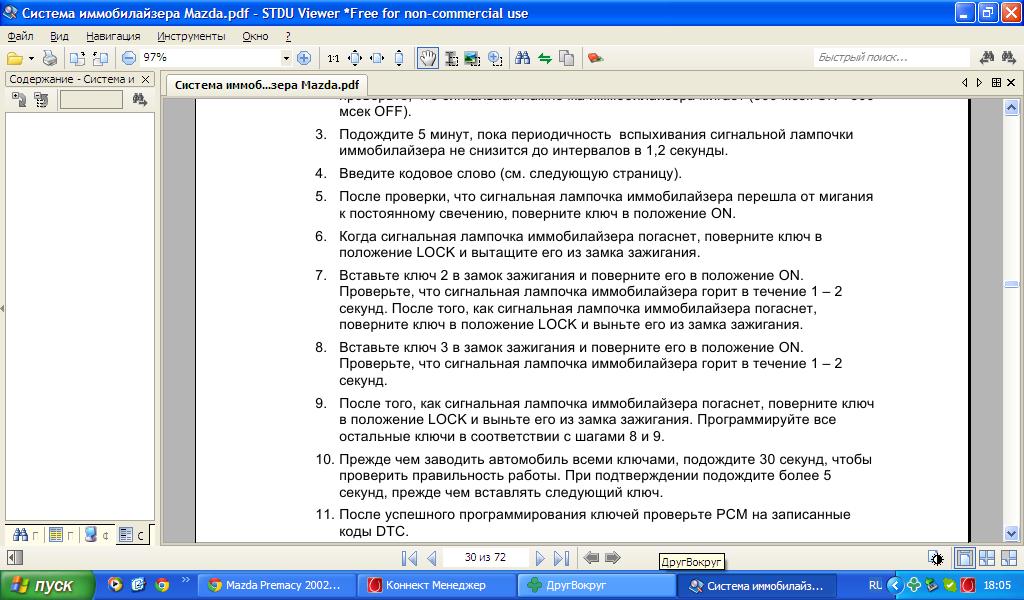Click the vertical scrollbar down arrow
The height and width of the screenshot is (600, 1024).
[x=1012, y=533]
